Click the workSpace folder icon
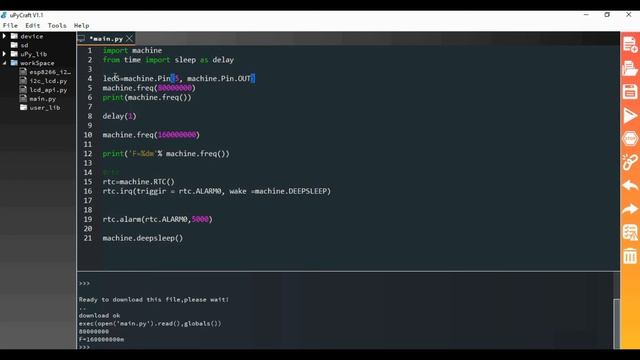The image size is (640, 360). coord(14,63)
